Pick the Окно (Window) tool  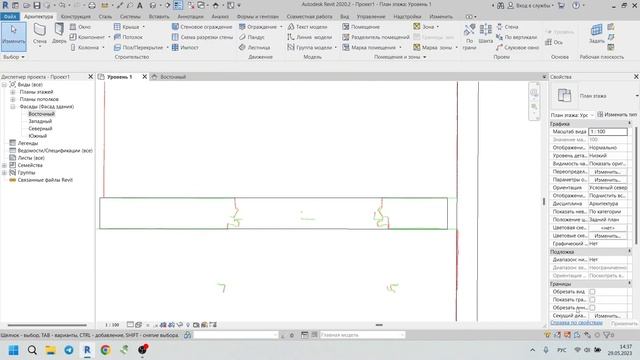coord(80,27)
